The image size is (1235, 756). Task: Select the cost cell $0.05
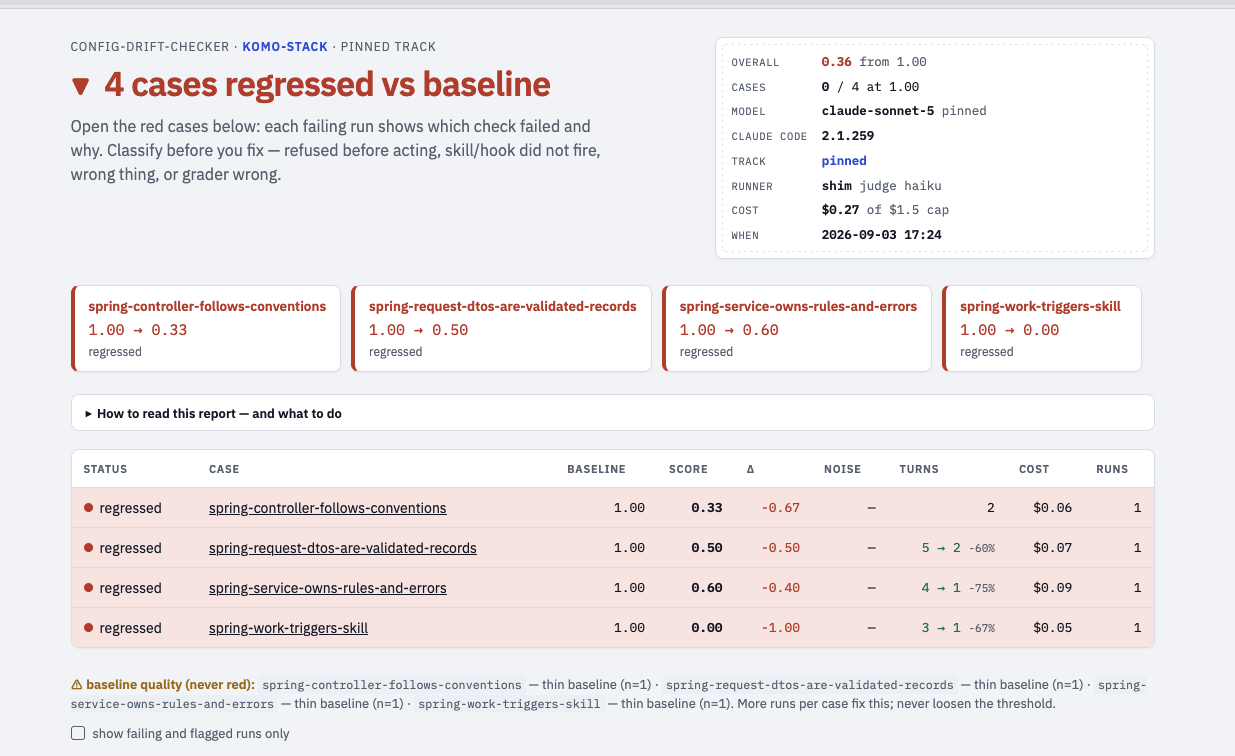(x=1052, y=628)
